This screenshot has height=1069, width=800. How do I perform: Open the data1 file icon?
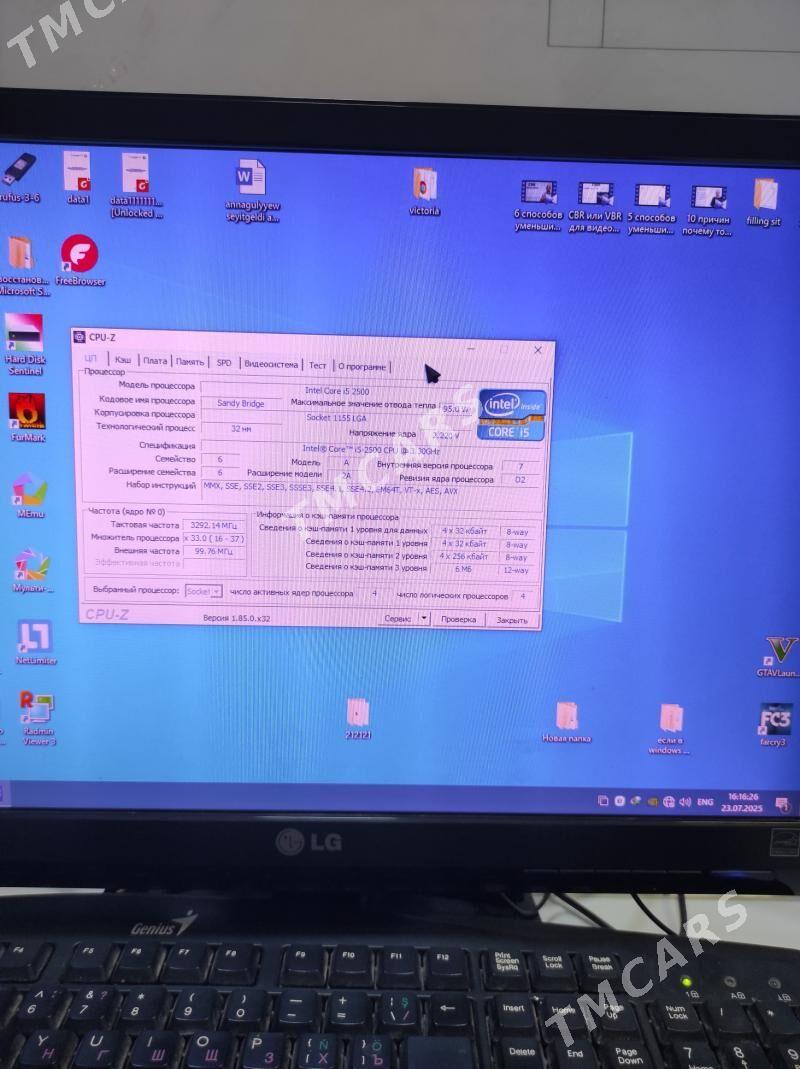(x=77, y=177)
